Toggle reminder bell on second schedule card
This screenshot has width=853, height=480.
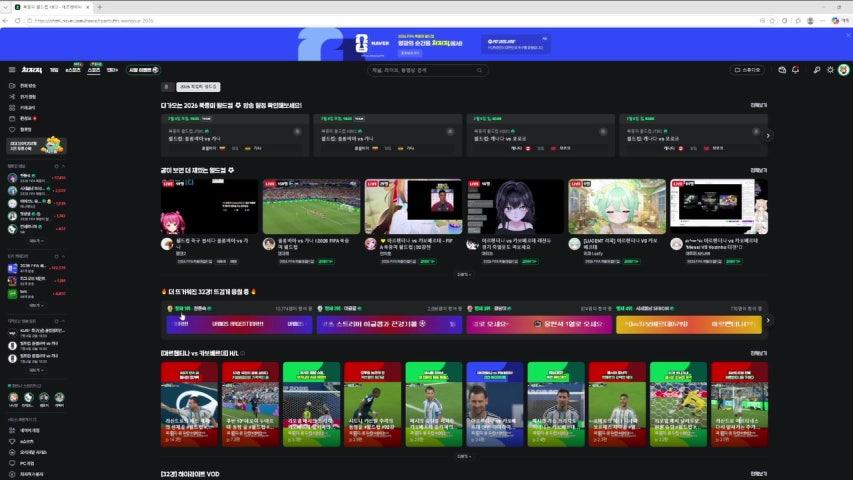pos(450,132)
